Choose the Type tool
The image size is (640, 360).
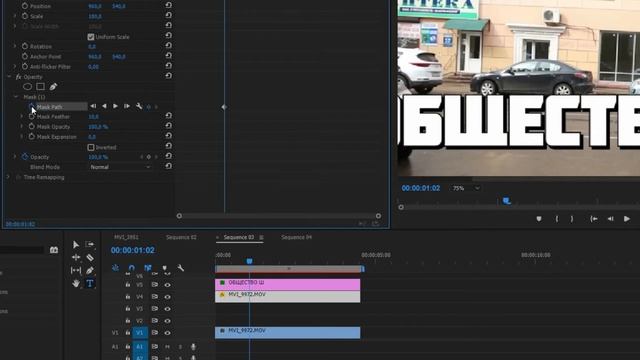click(x=90, y=283)
